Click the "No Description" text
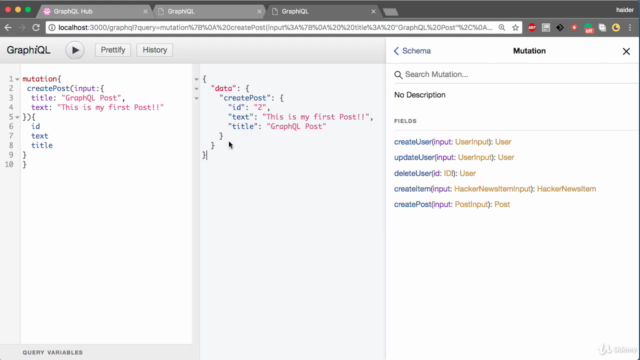Image resolution: width=640 pixels, height=360 pixels. [x=420, y=95]
